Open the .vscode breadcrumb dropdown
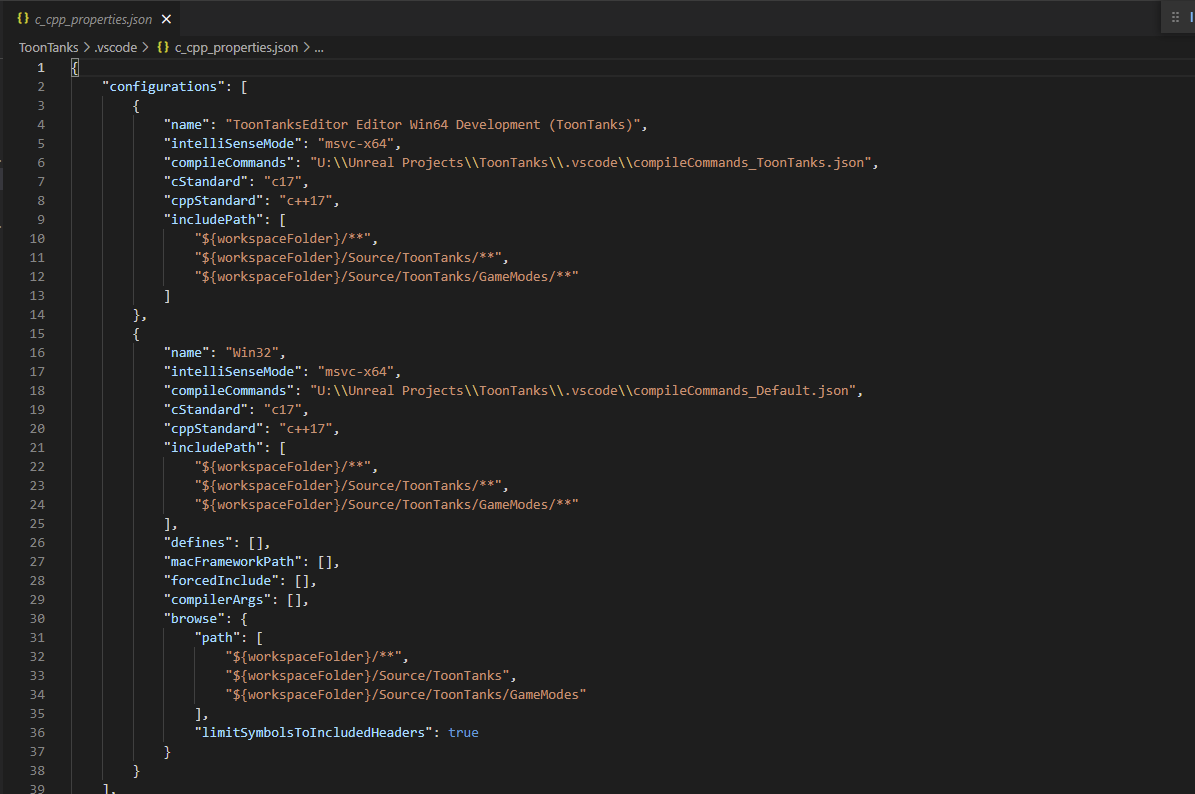 (116, 47)
